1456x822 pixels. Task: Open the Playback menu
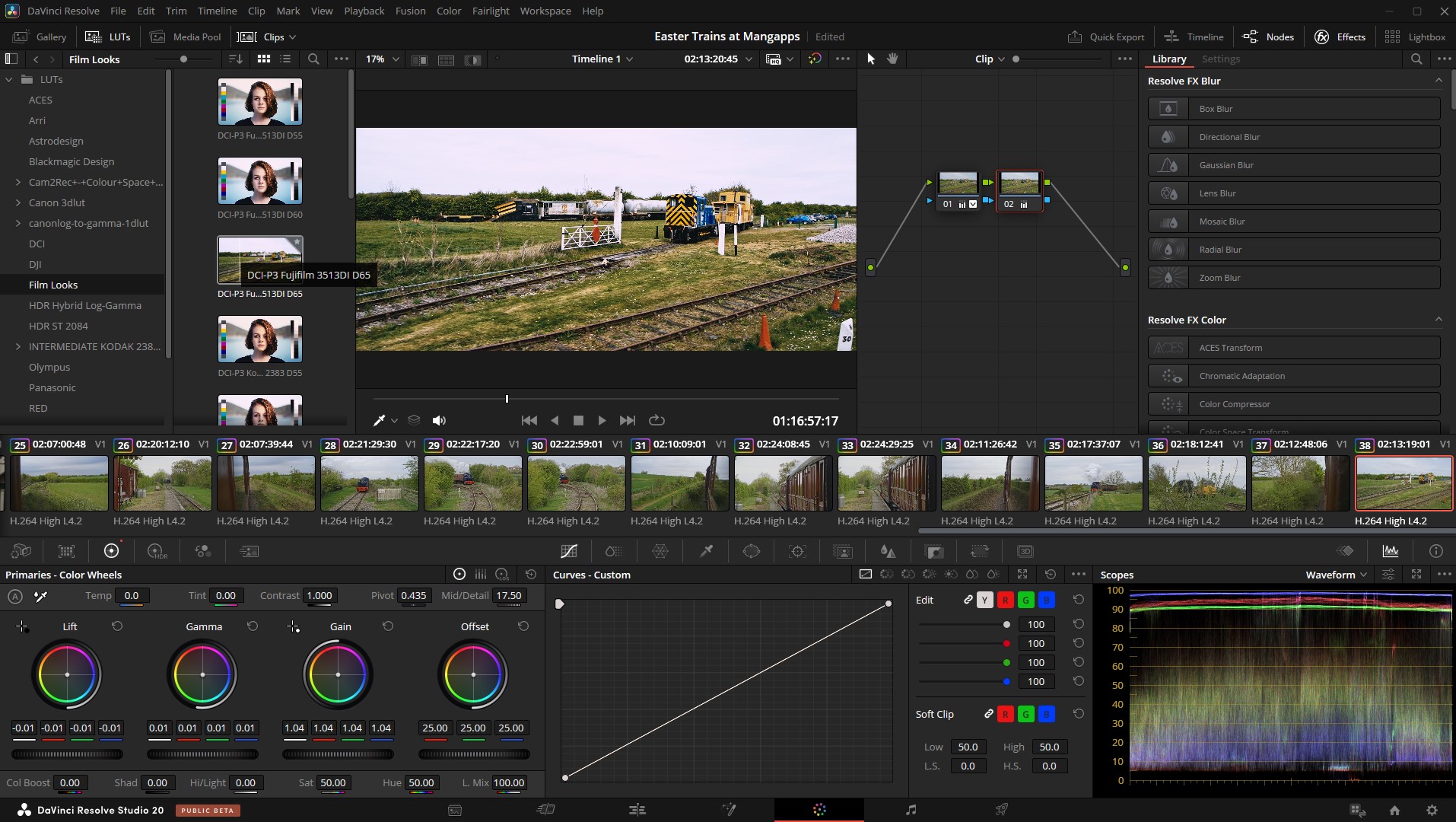tap(364, 11)
